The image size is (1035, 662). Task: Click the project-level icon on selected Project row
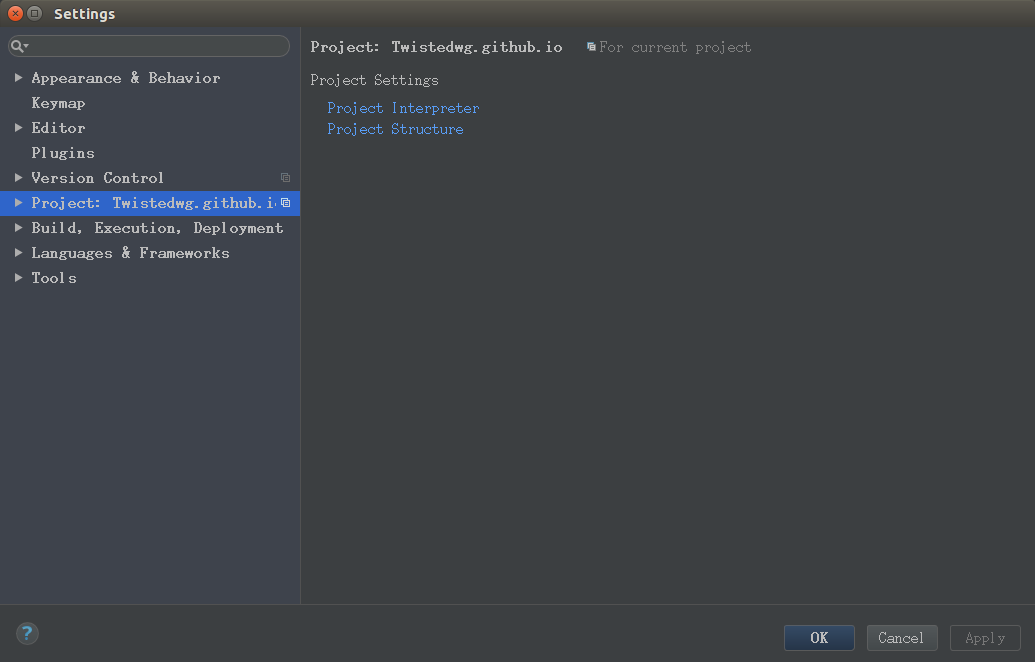(x=285, y=203)
